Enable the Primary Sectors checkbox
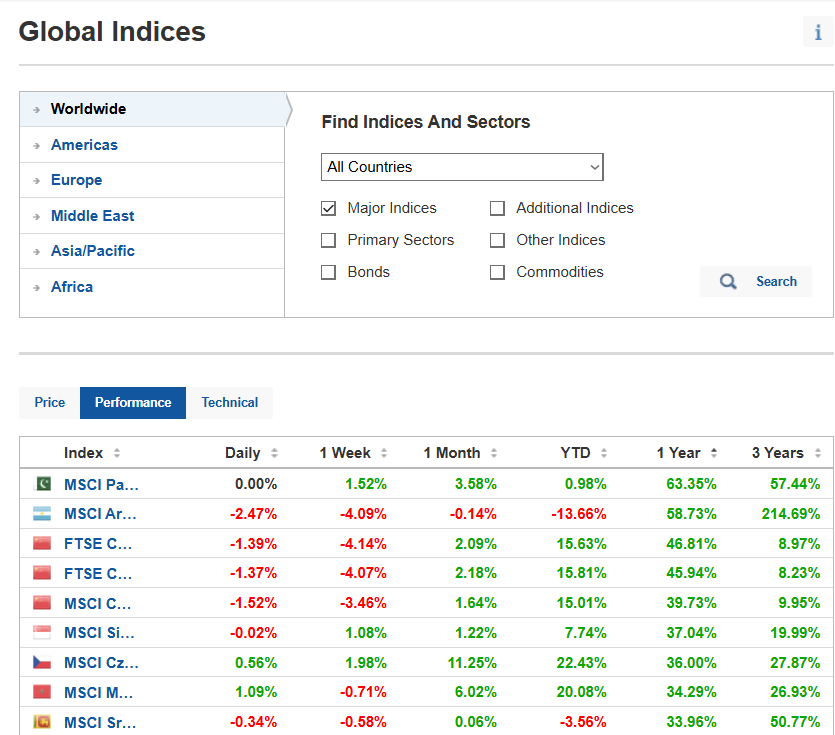The height and width of the screenshot is (735, 835). pyautogui.click(x=329, y=240)
